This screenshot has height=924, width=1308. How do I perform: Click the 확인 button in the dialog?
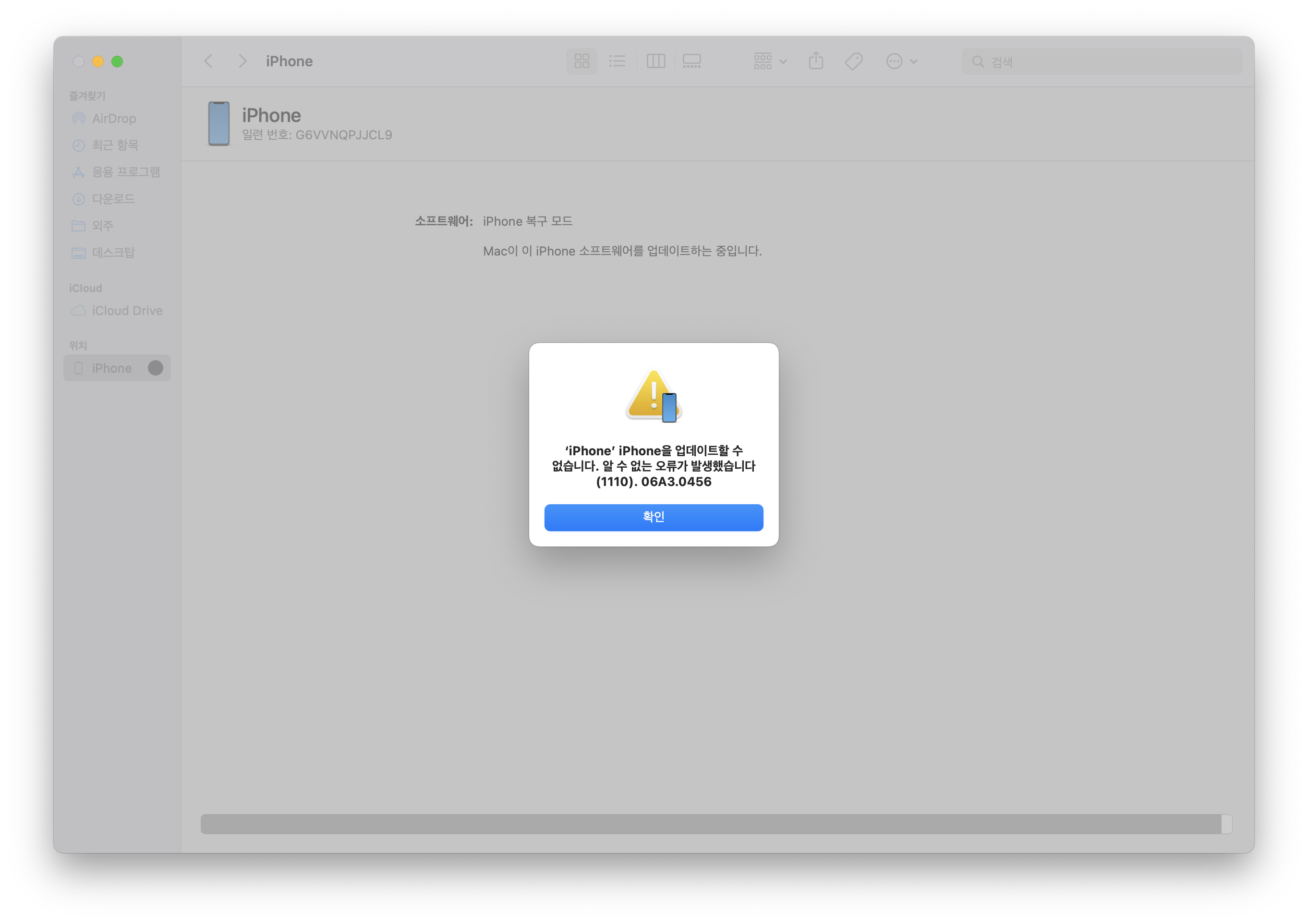click(654, 517)
